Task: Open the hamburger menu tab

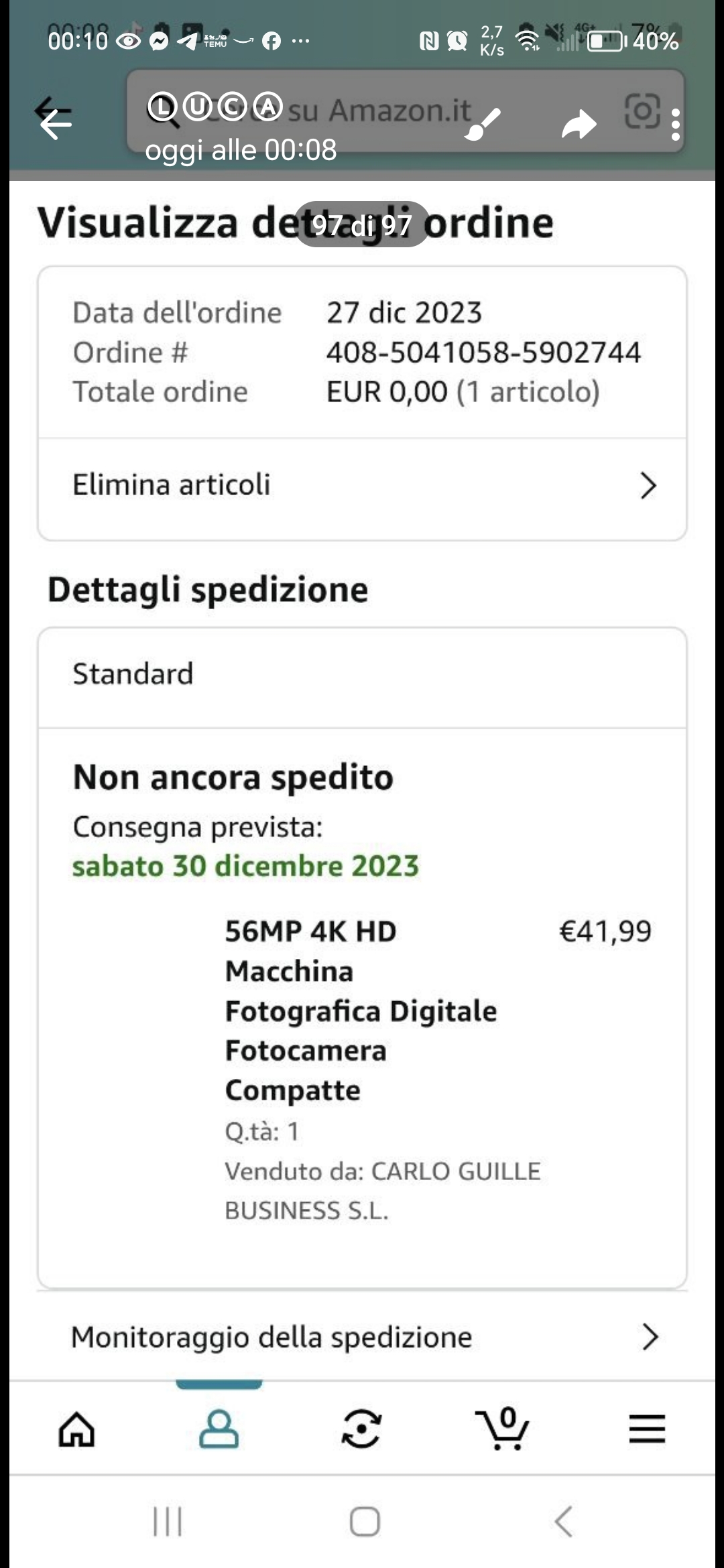Action: [647, 1429]
